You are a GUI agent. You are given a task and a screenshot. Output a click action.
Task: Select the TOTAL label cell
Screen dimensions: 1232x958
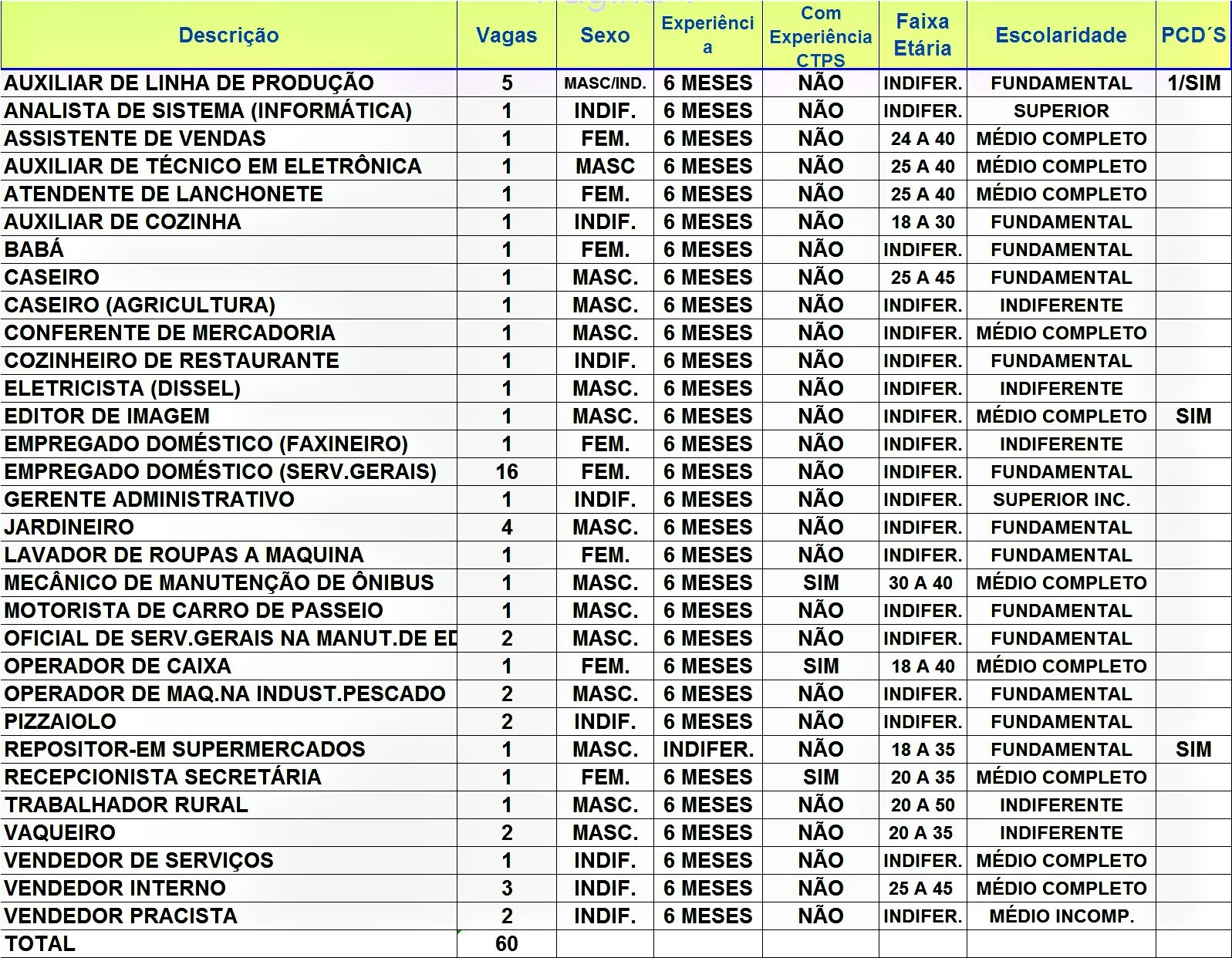(40, 944)
